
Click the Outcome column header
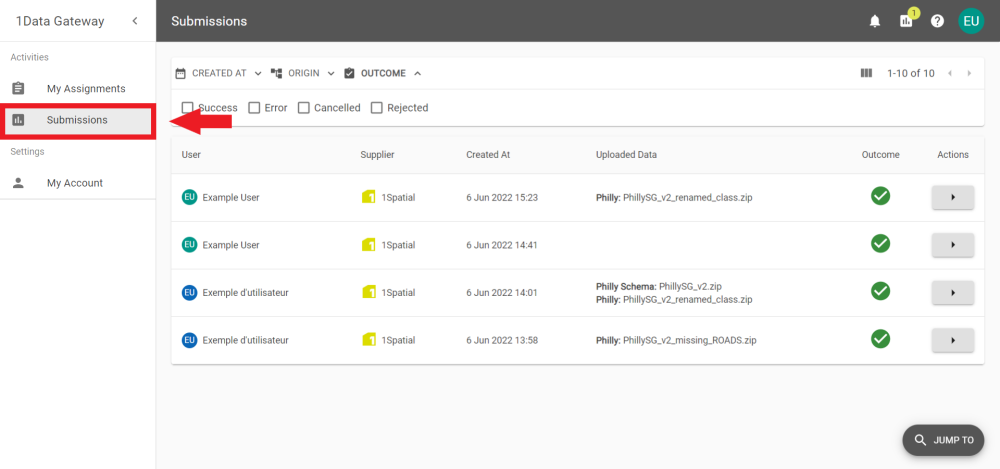click(880, 154)
